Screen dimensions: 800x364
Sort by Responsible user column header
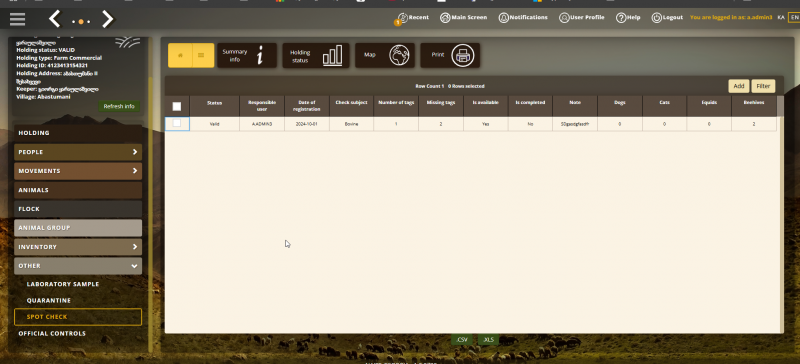262,106
